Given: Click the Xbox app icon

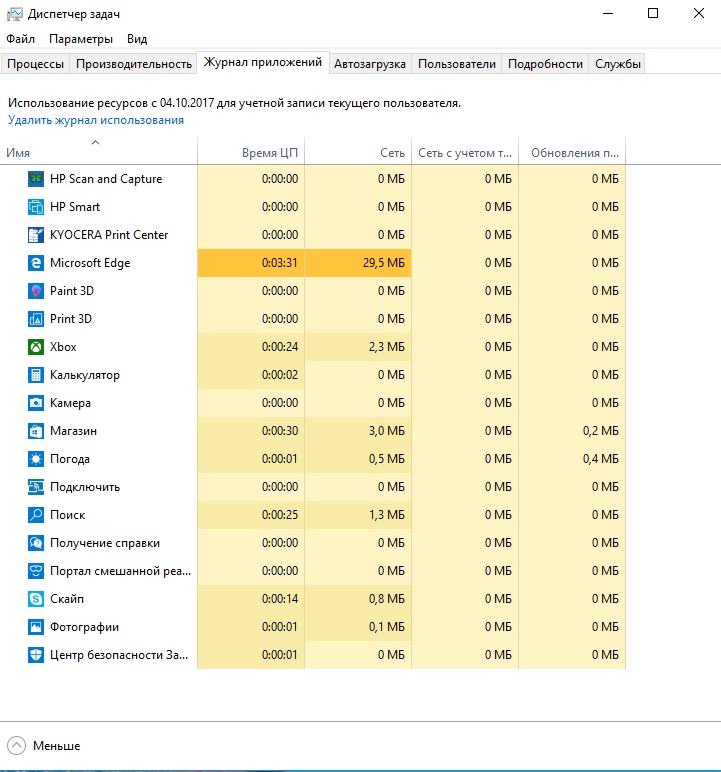Looking at the screenshot, I should 36,347.
